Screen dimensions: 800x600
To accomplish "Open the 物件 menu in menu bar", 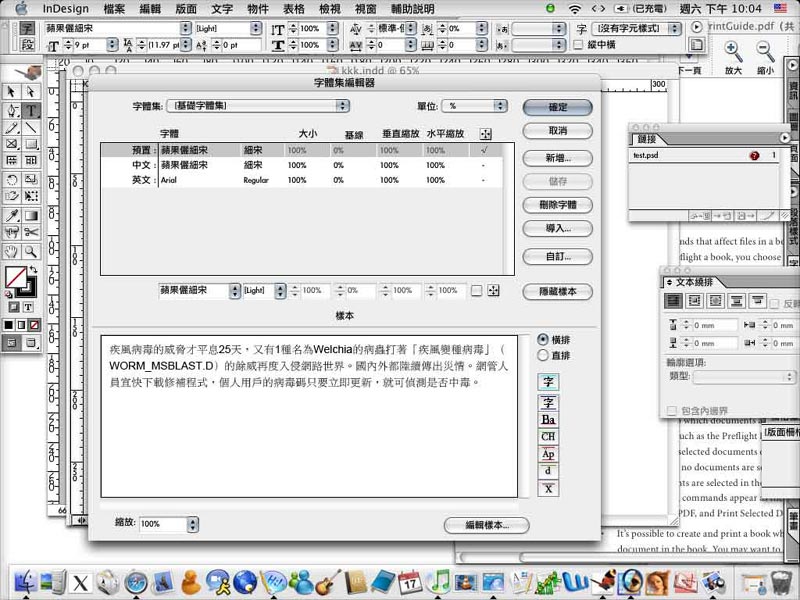I will [257, 8].
